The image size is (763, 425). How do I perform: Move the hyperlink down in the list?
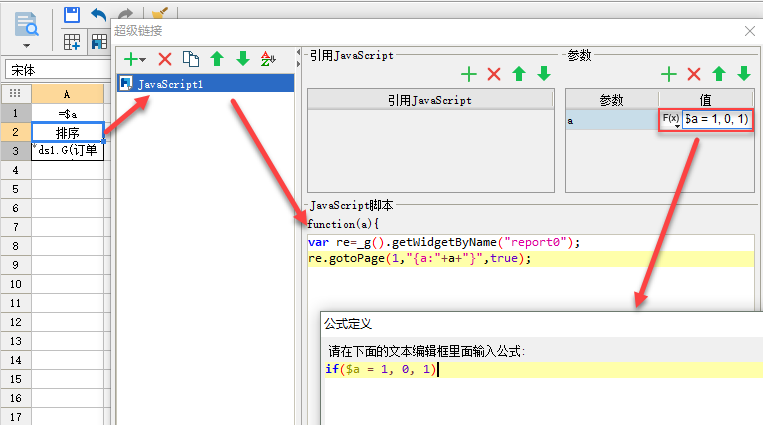point(243,59)
